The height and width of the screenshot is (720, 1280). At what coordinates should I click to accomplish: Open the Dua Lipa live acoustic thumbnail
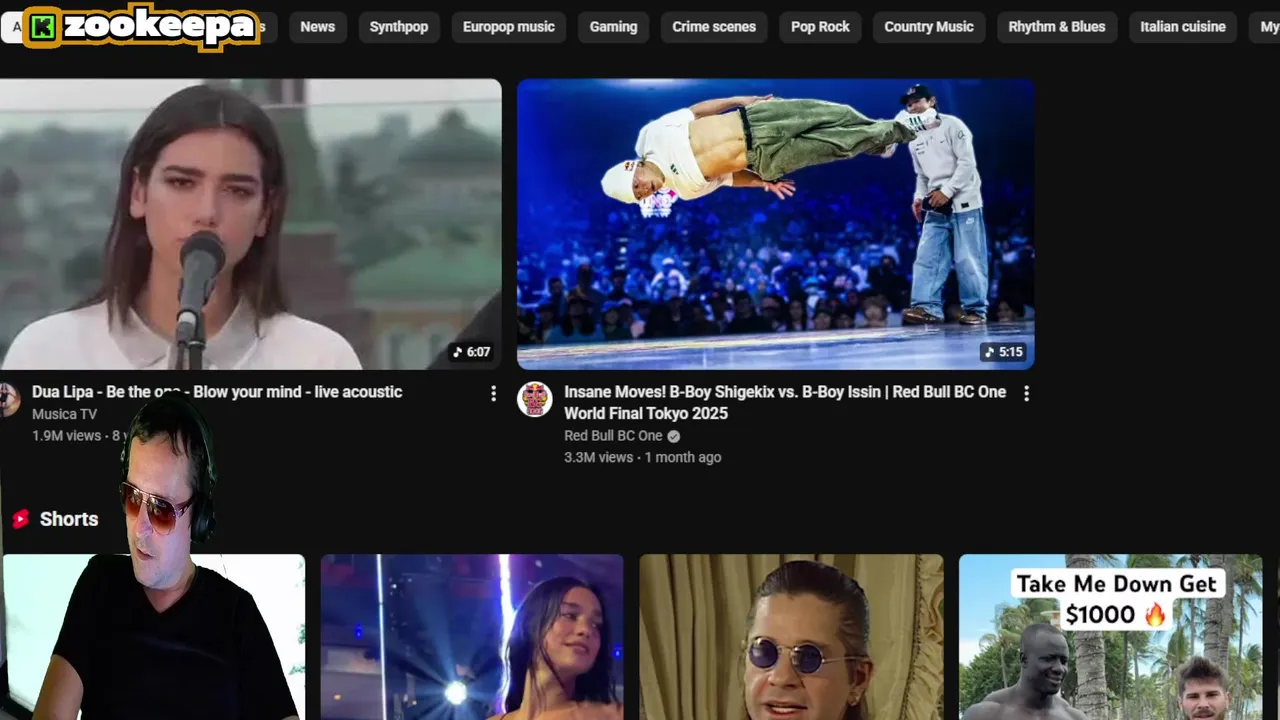point(250,224)
